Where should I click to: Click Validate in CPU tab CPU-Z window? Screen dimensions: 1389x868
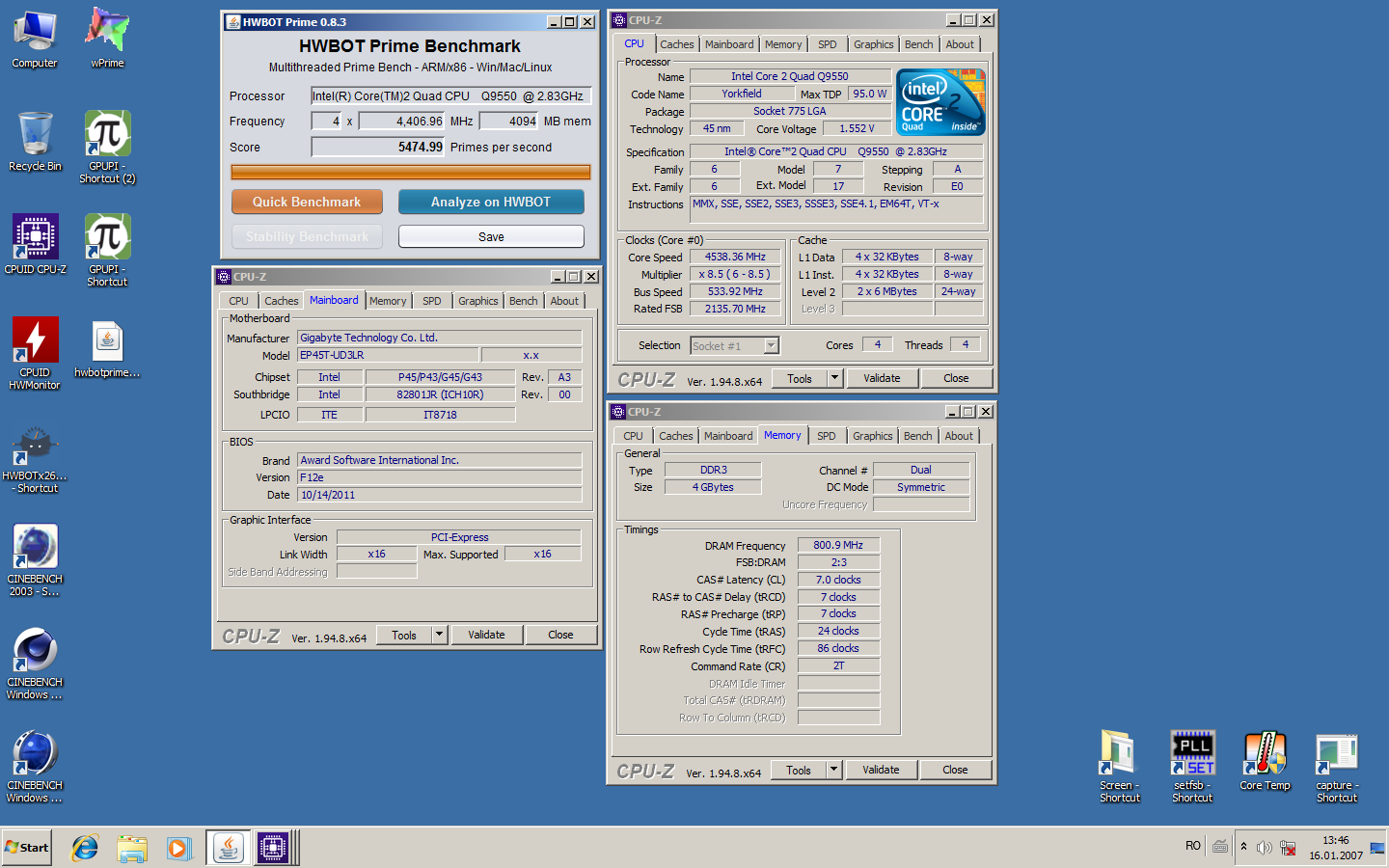coord(882,378)
